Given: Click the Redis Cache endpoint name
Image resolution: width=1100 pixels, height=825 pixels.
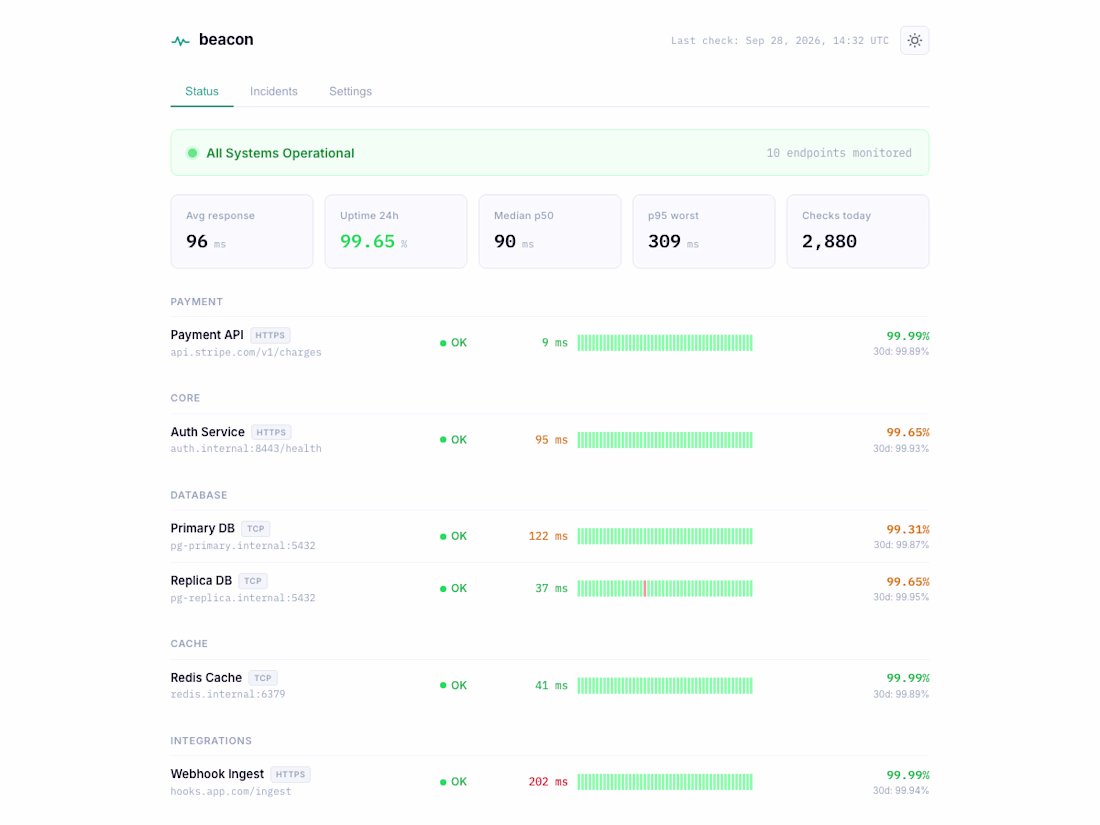Looking at the screenshot, I should pos(206,678).
